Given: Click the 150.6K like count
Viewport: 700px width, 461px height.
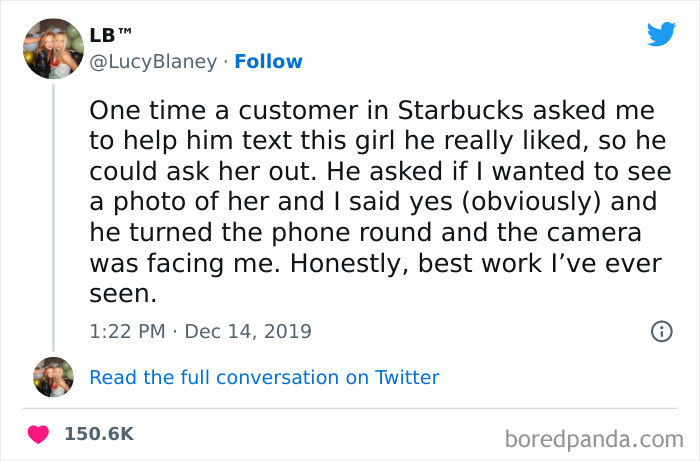Looking at the screenshot, I should [99, 434].
